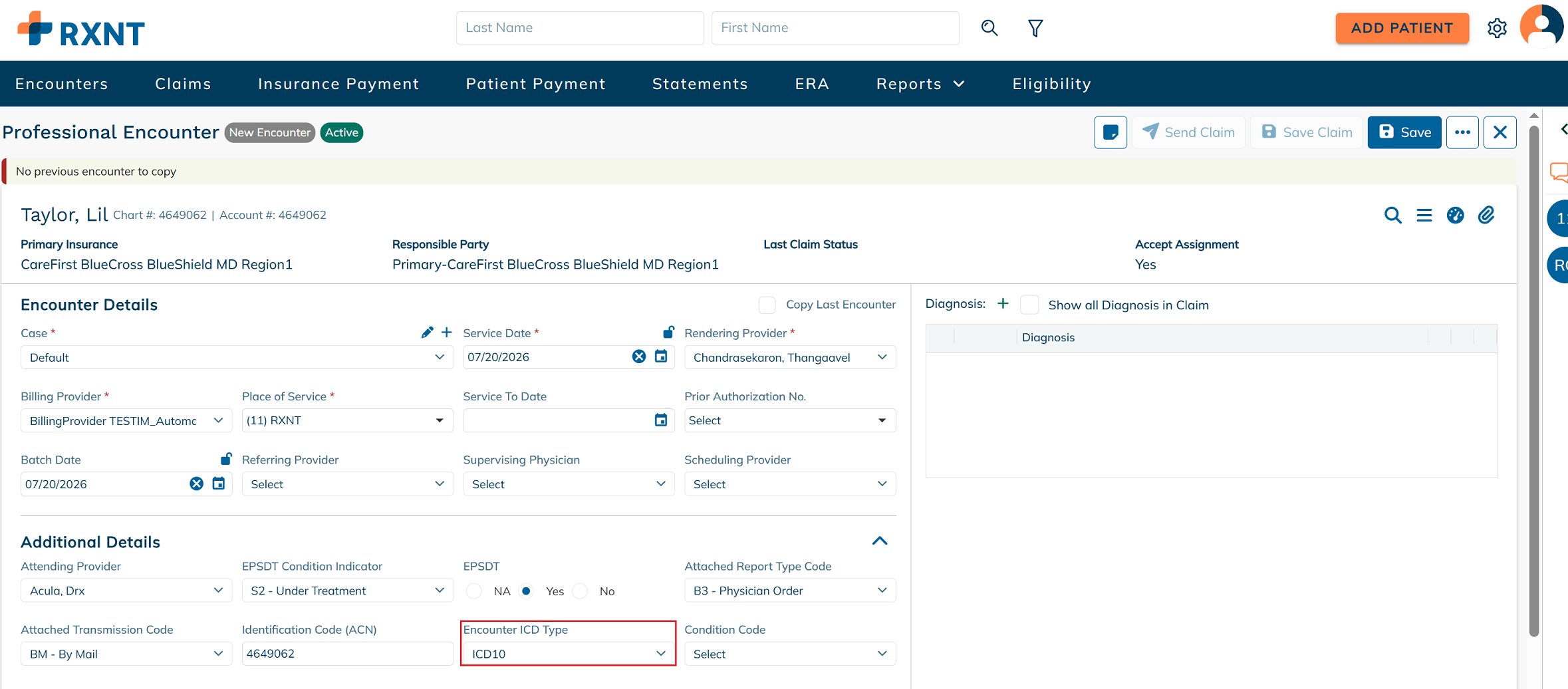The width and height of the screenshot is (1568, 689).
Task: Open the Case dropdown showing Default
Action: (237, 357)
